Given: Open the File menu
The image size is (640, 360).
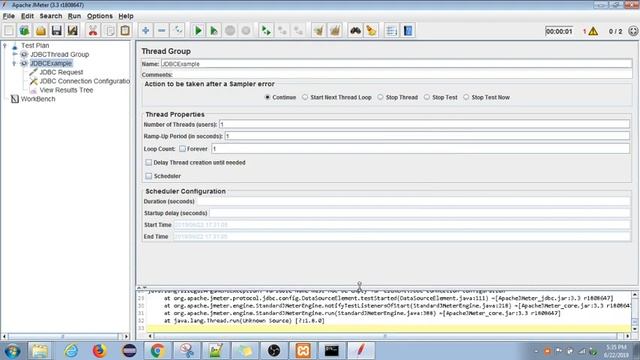Looking at the screenshot, I should coord(9,16).
